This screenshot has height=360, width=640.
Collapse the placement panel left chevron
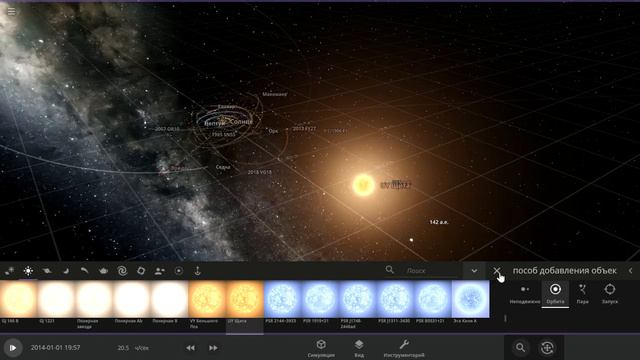[x=631, y=271]
